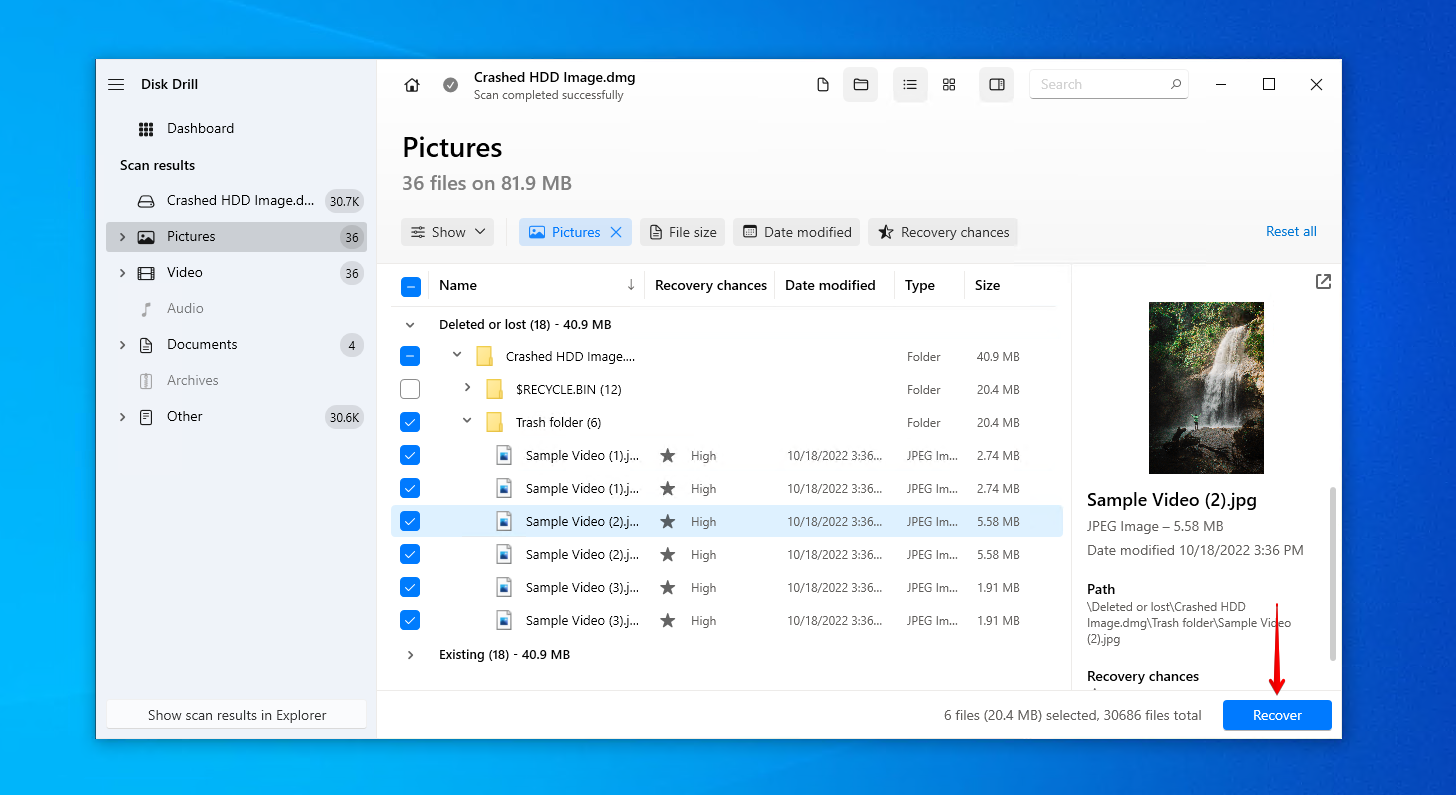Open the hamburger menu next to Disk Drill
Screen dimensions: 1456x795
[116, 84]
